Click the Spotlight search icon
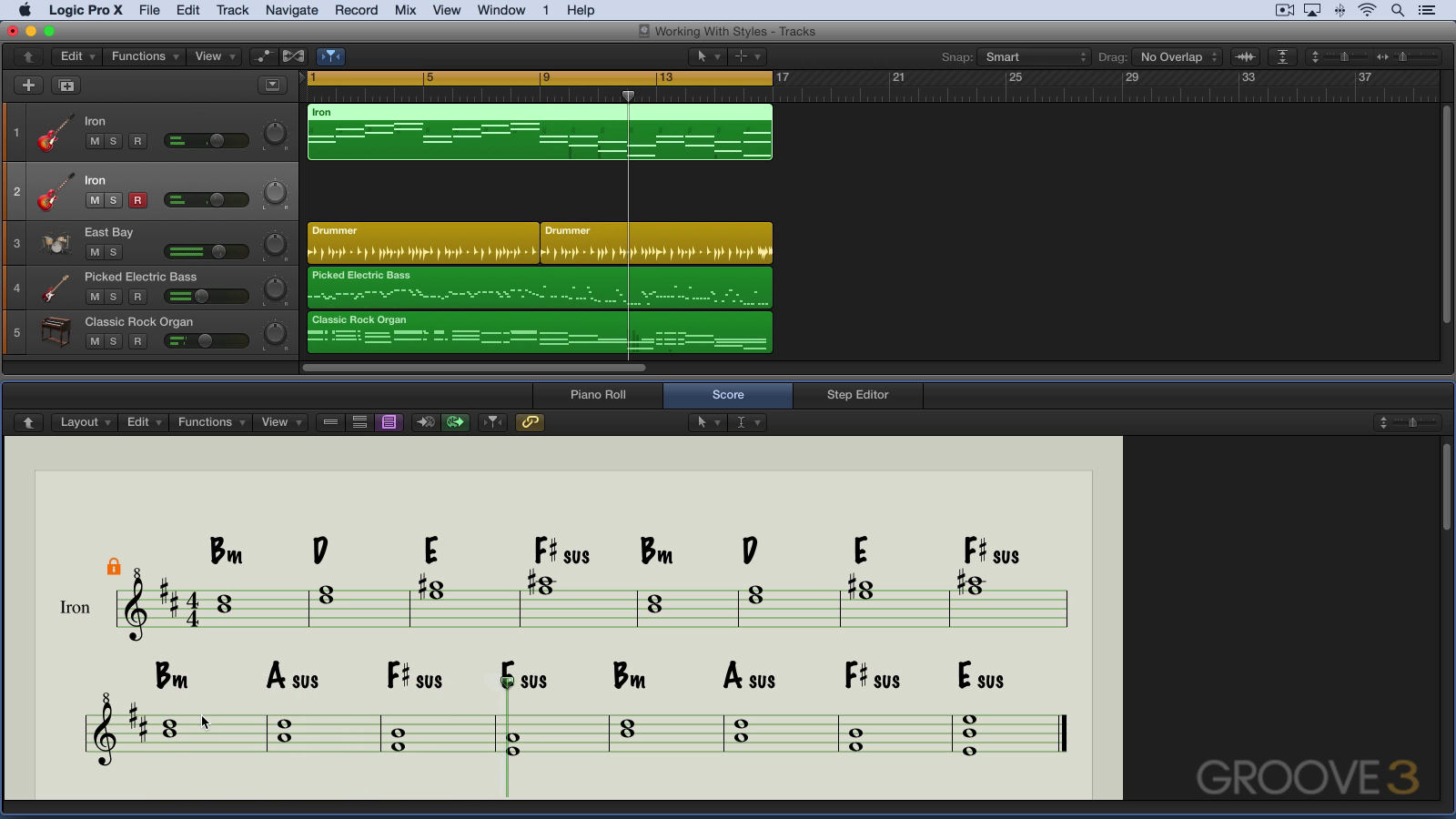Viewport: 1456px width, 819px height. pos(1397,10)
